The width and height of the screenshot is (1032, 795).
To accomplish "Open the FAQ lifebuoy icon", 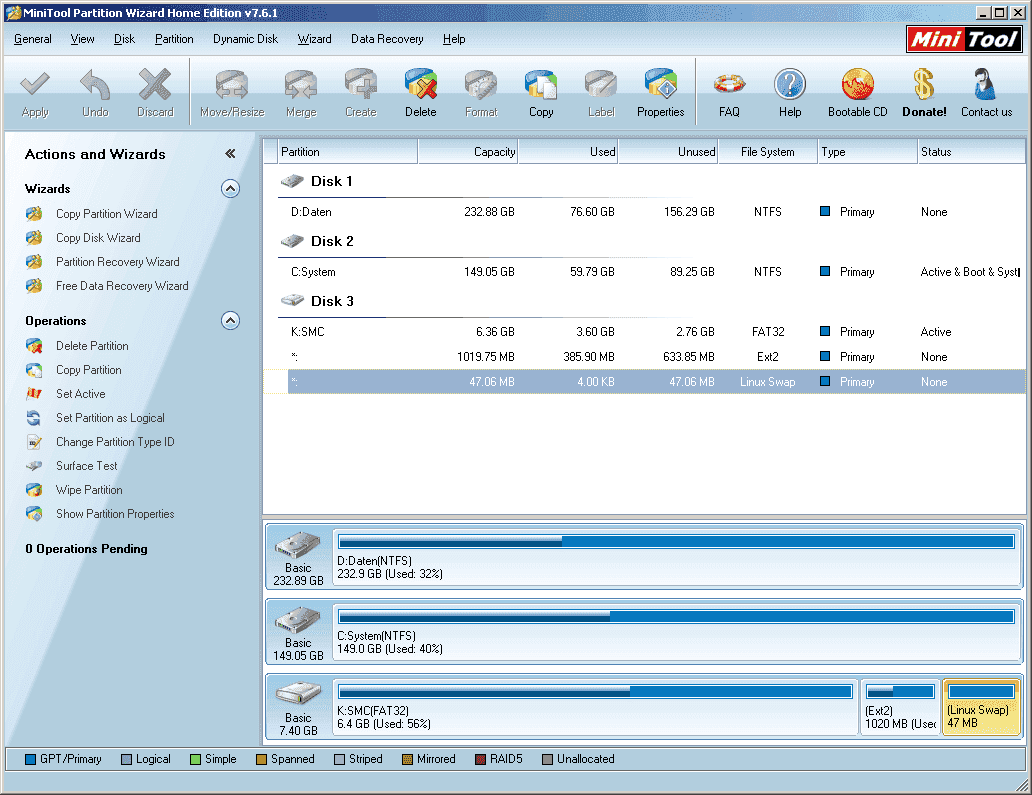I will pyautogui.click(x=729, y=84).
